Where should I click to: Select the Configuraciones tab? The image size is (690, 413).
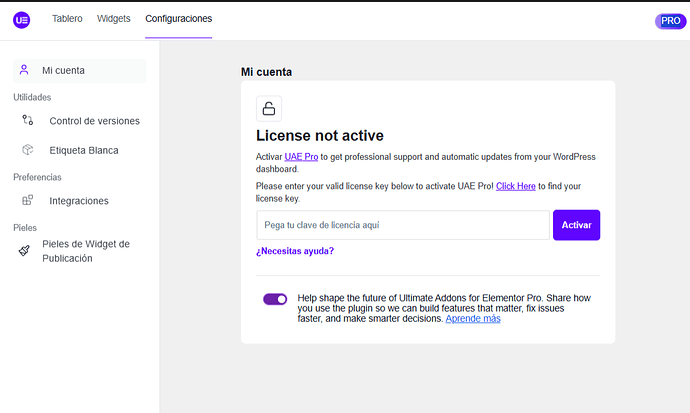pos(179,18)
